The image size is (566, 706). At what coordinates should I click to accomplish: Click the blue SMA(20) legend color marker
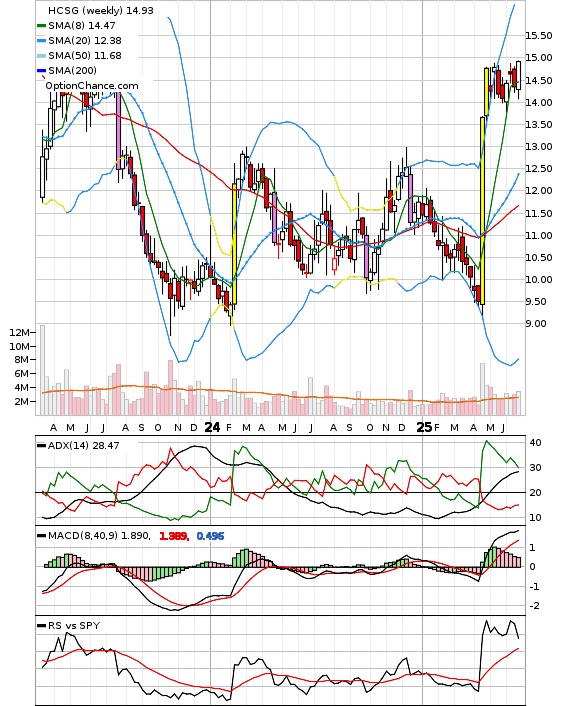tap(41, 41)
